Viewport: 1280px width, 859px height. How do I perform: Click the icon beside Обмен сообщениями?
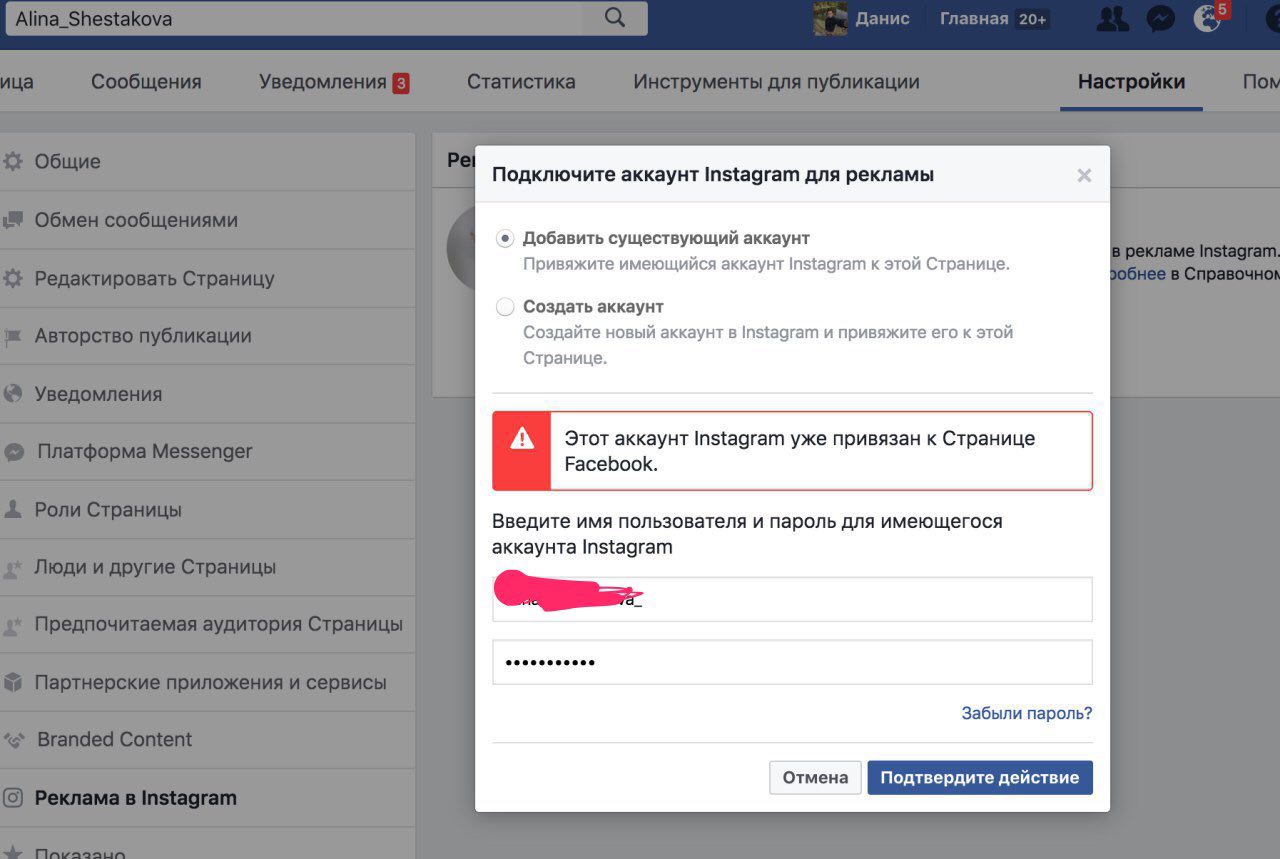click(13, 220)
